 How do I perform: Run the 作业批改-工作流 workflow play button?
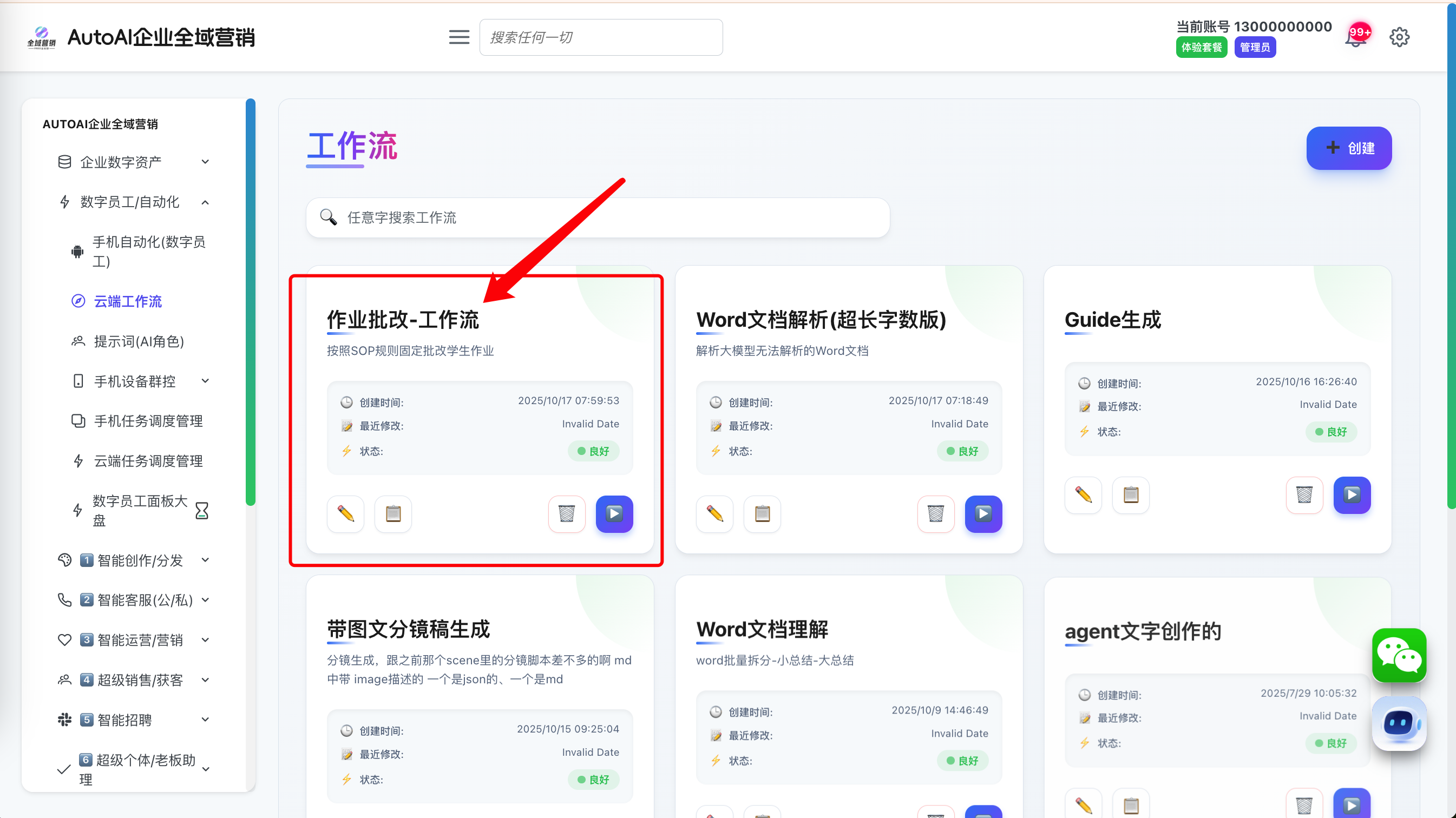pos(614,513)
